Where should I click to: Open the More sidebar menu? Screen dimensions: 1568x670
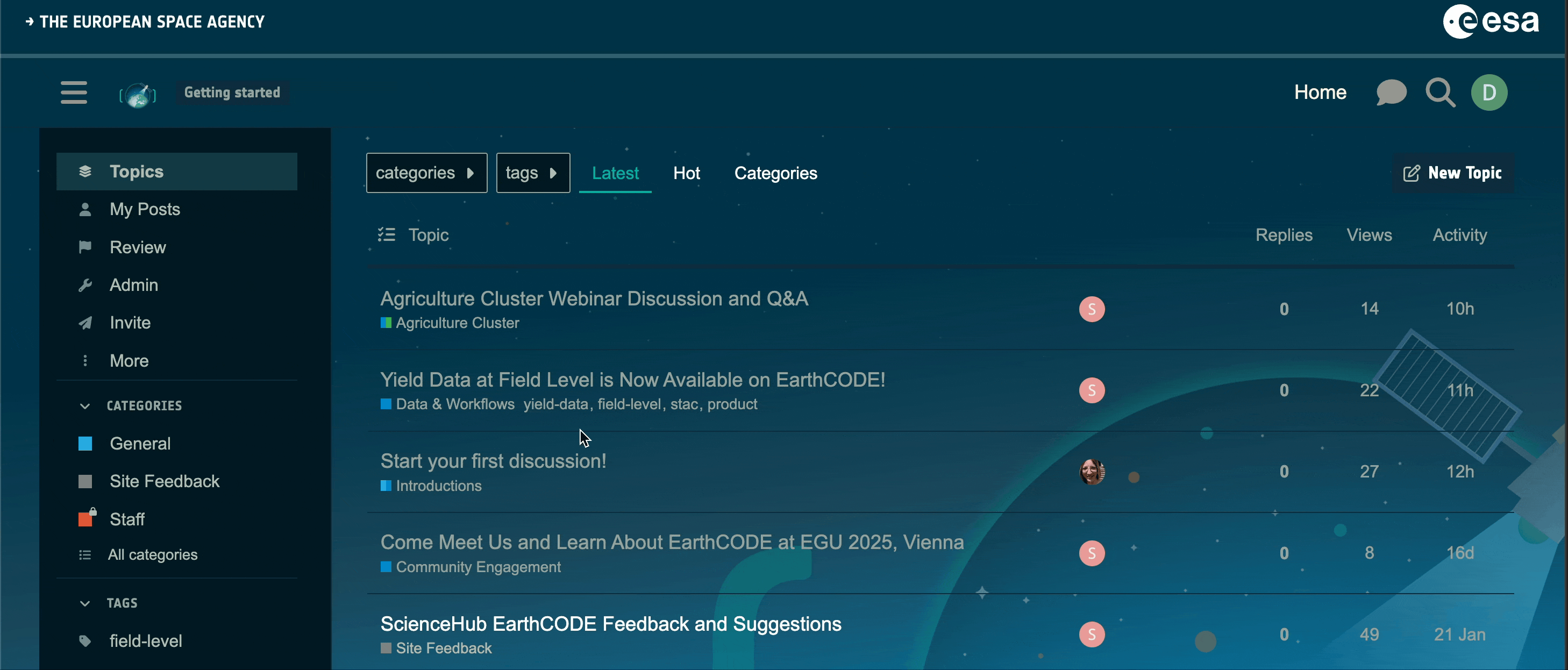click(129, 361)
